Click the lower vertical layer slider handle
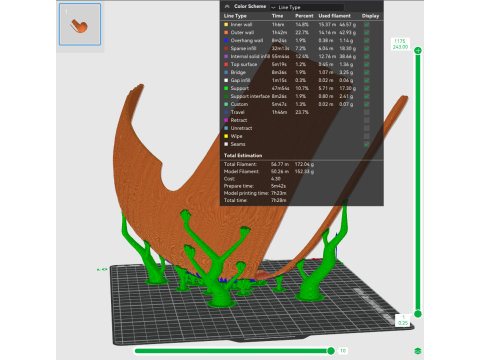The image size is (480, 360). point(418,314)
